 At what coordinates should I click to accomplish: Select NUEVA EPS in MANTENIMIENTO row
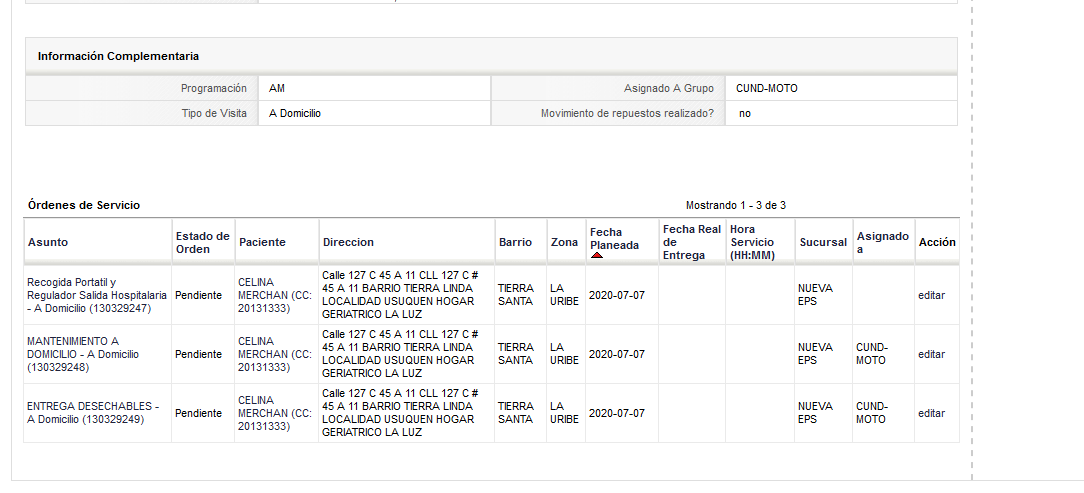pos(815,354)
